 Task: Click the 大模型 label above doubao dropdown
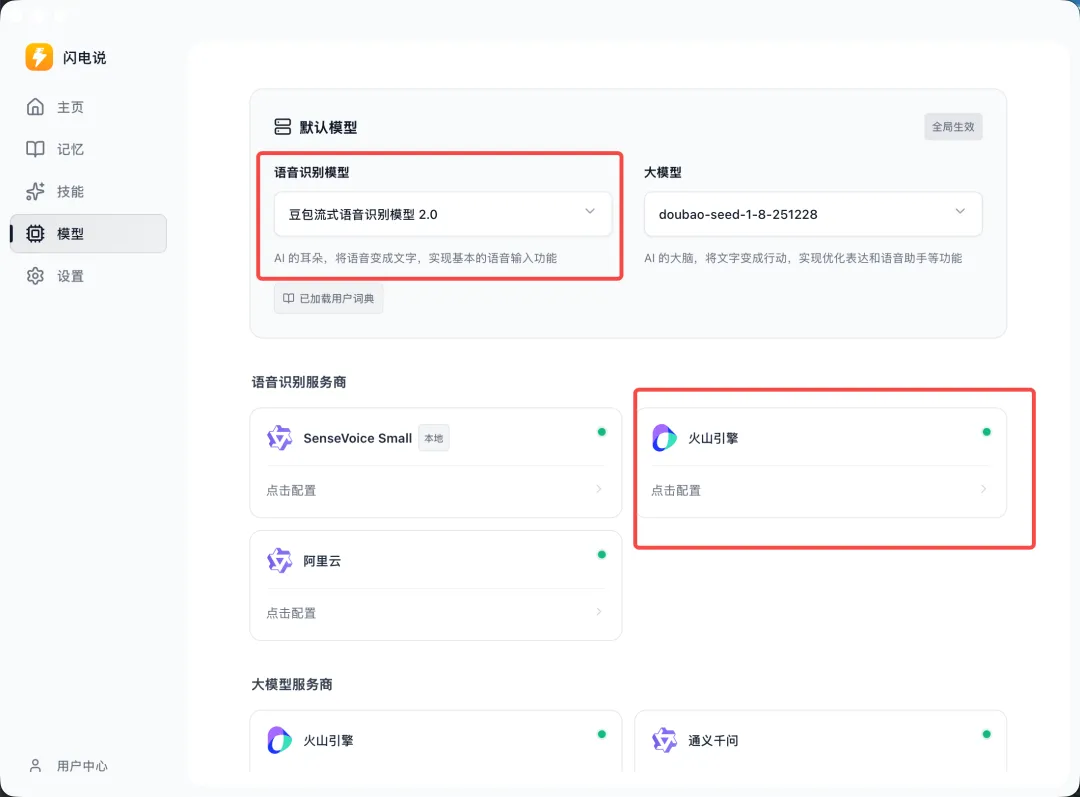coord(663,172)
